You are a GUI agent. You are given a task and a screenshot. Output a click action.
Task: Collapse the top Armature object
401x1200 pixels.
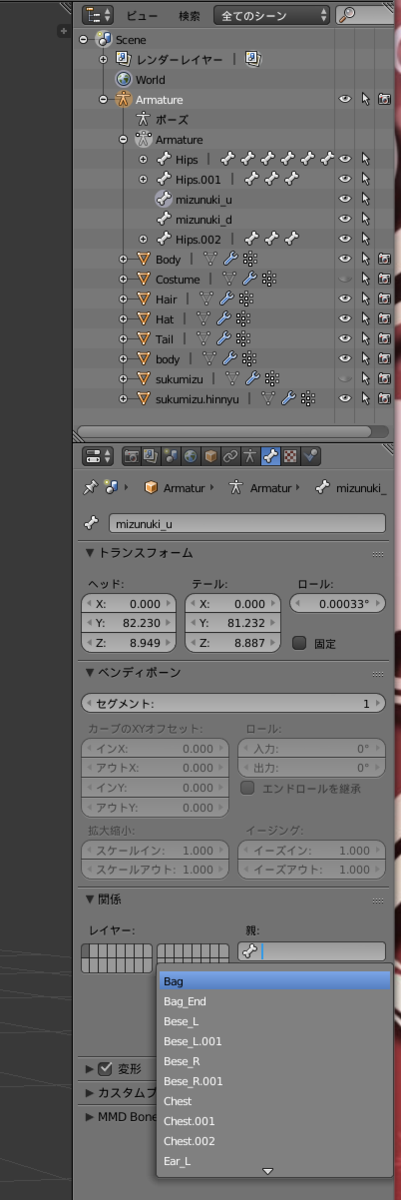coord(103,100)
